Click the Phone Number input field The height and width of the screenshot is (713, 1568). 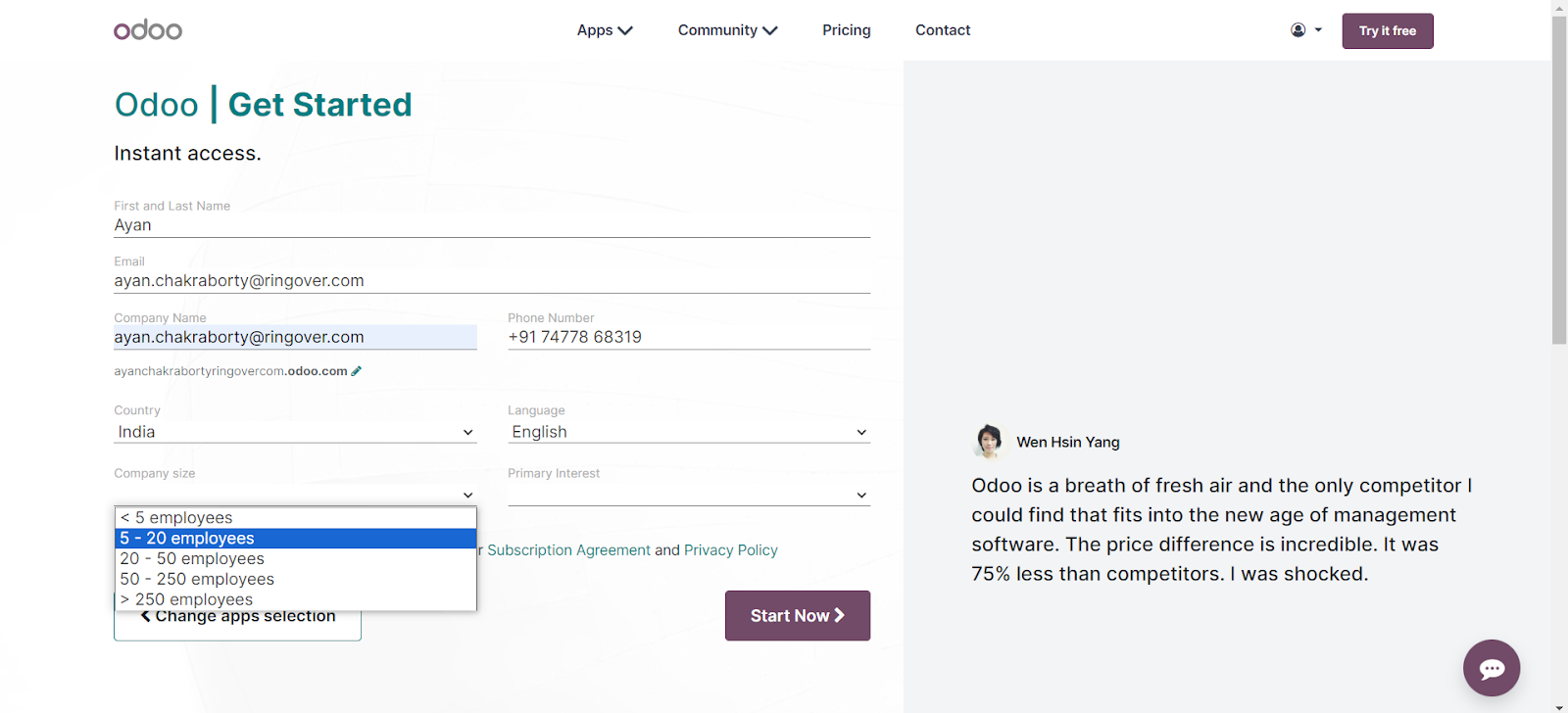tap(689, 337)
